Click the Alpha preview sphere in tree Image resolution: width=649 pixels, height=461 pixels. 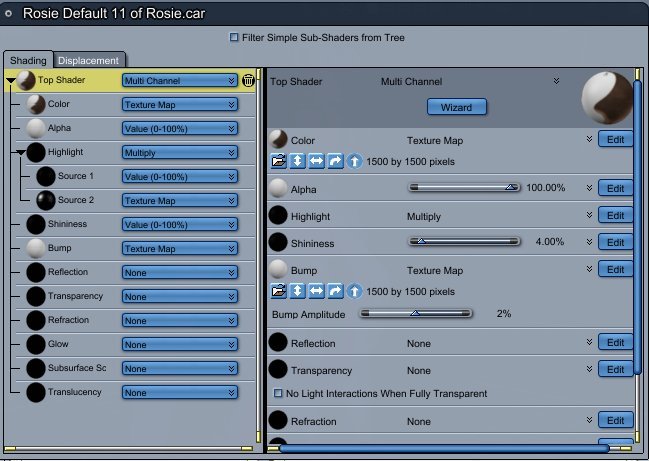pyautogui.click(x=36, y=128)
